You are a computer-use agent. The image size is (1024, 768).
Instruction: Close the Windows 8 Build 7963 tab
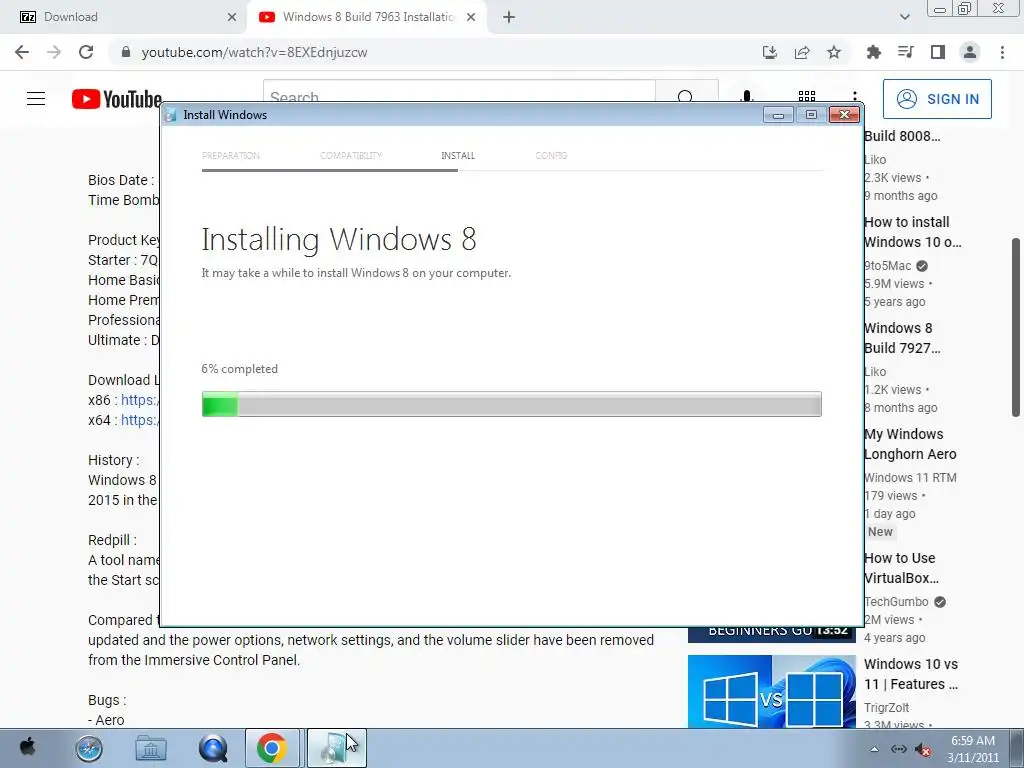(x=471, y=17)
